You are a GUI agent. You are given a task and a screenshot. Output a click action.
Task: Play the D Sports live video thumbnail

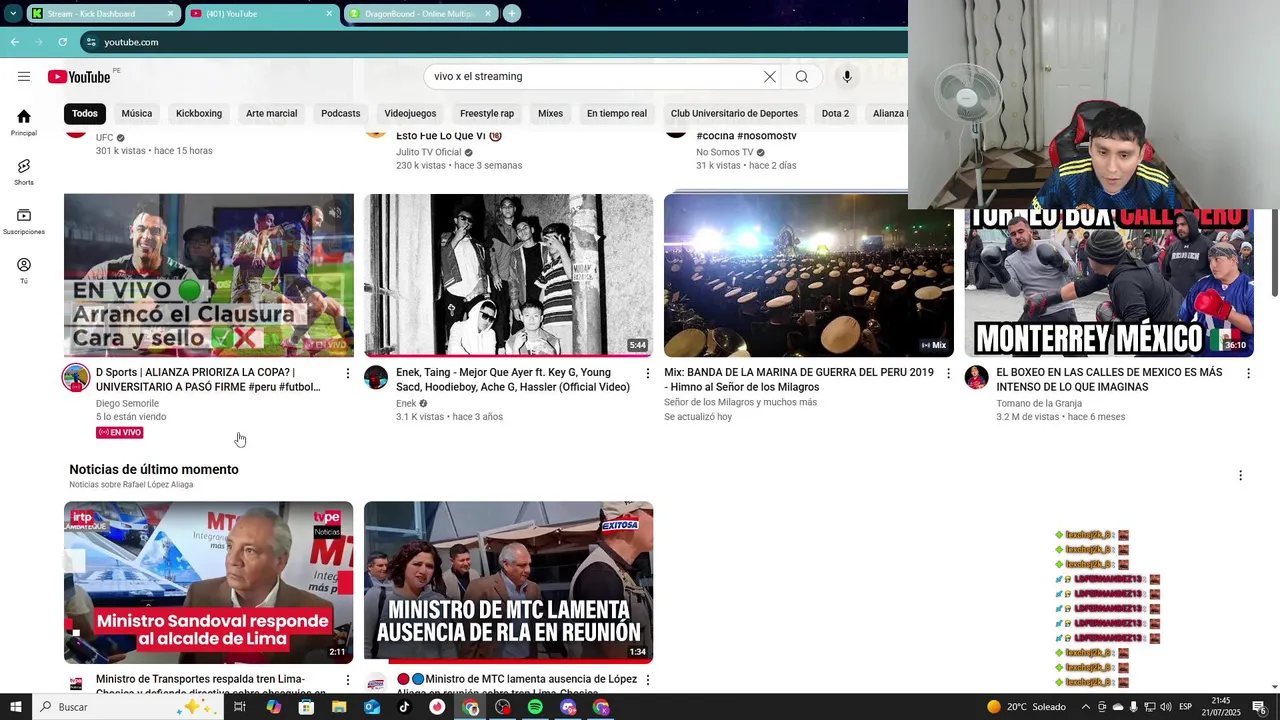[209, 275]
